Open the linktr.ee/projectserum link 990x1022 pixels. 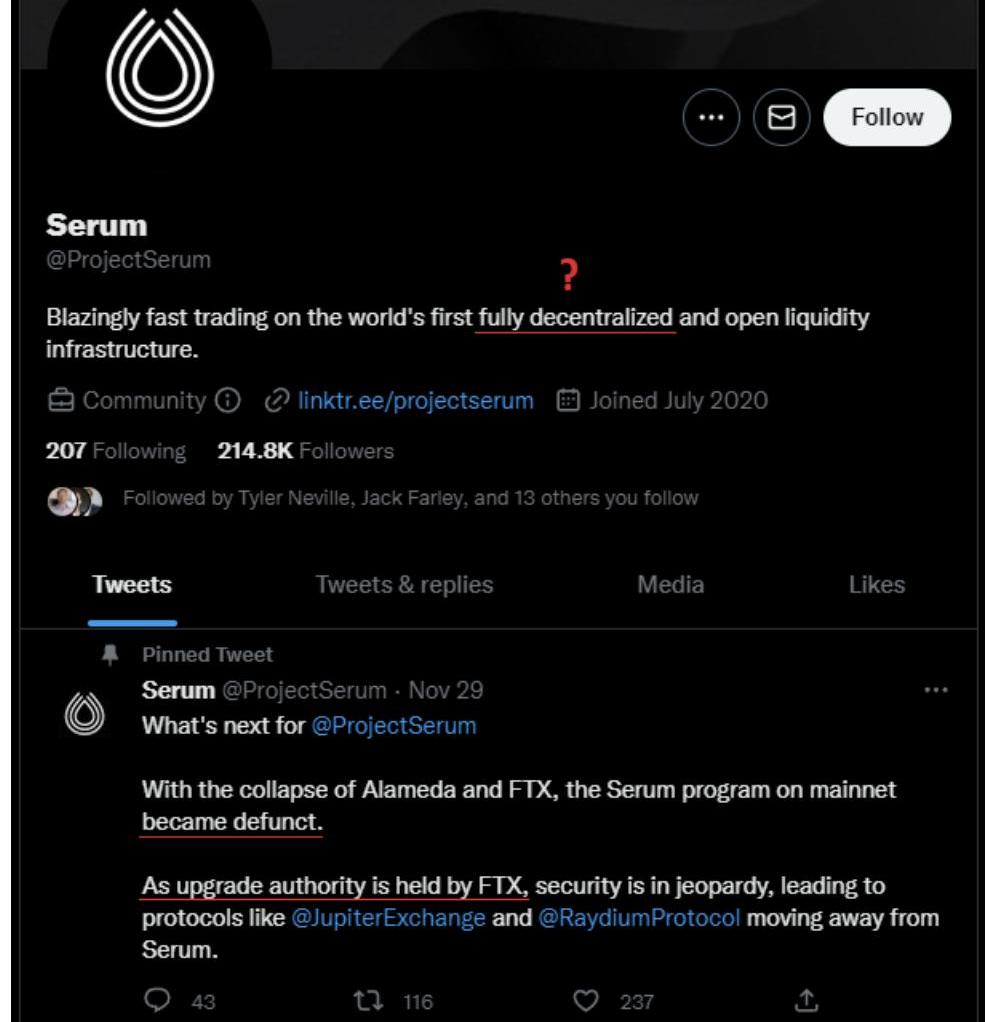click(415, 401)
